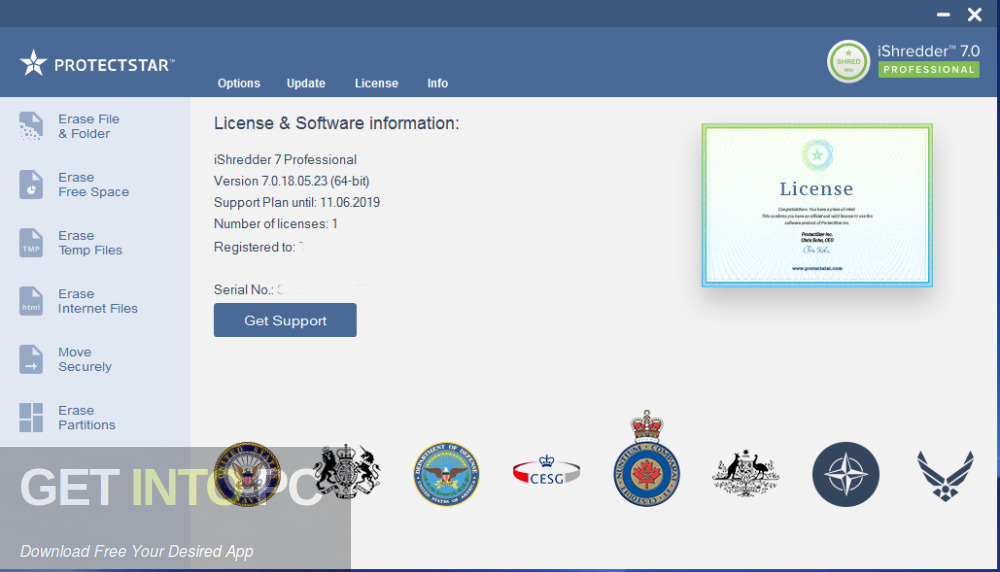Click the iShredder 7 Professional text

[x=285, y=159]
